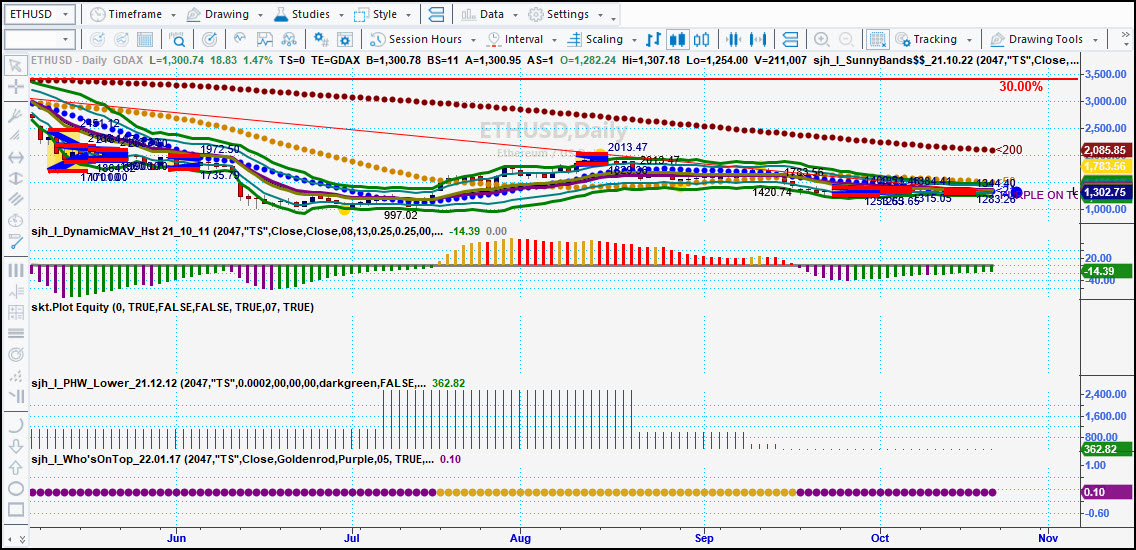The height and width of the screenshot is (550, 1136).
Task: Click the stacked panels icon in top toolbar
Action: (437, 14)
